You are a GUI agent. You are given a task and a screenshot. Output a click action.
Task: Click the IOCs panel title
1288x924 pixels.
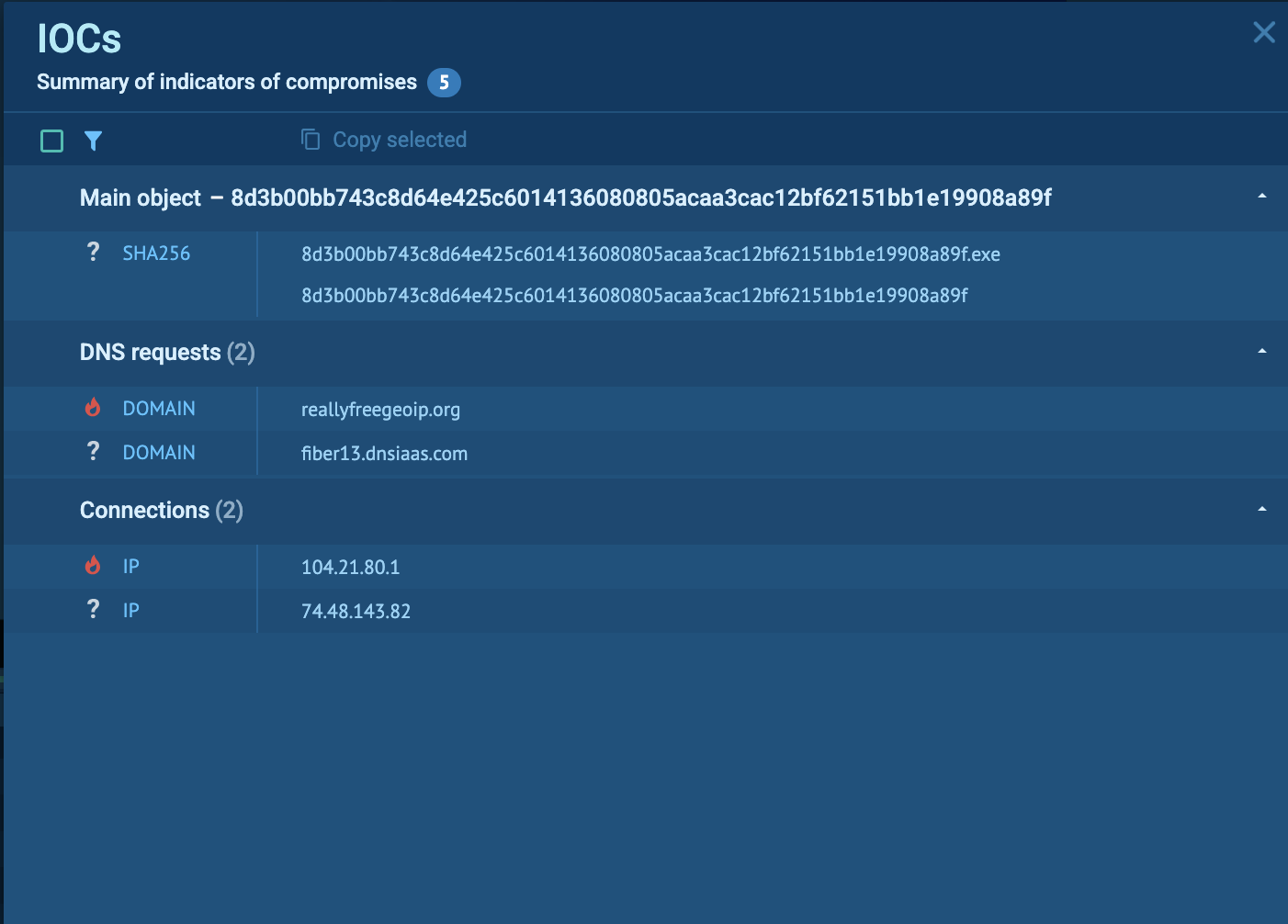click(x=79, y=39)
